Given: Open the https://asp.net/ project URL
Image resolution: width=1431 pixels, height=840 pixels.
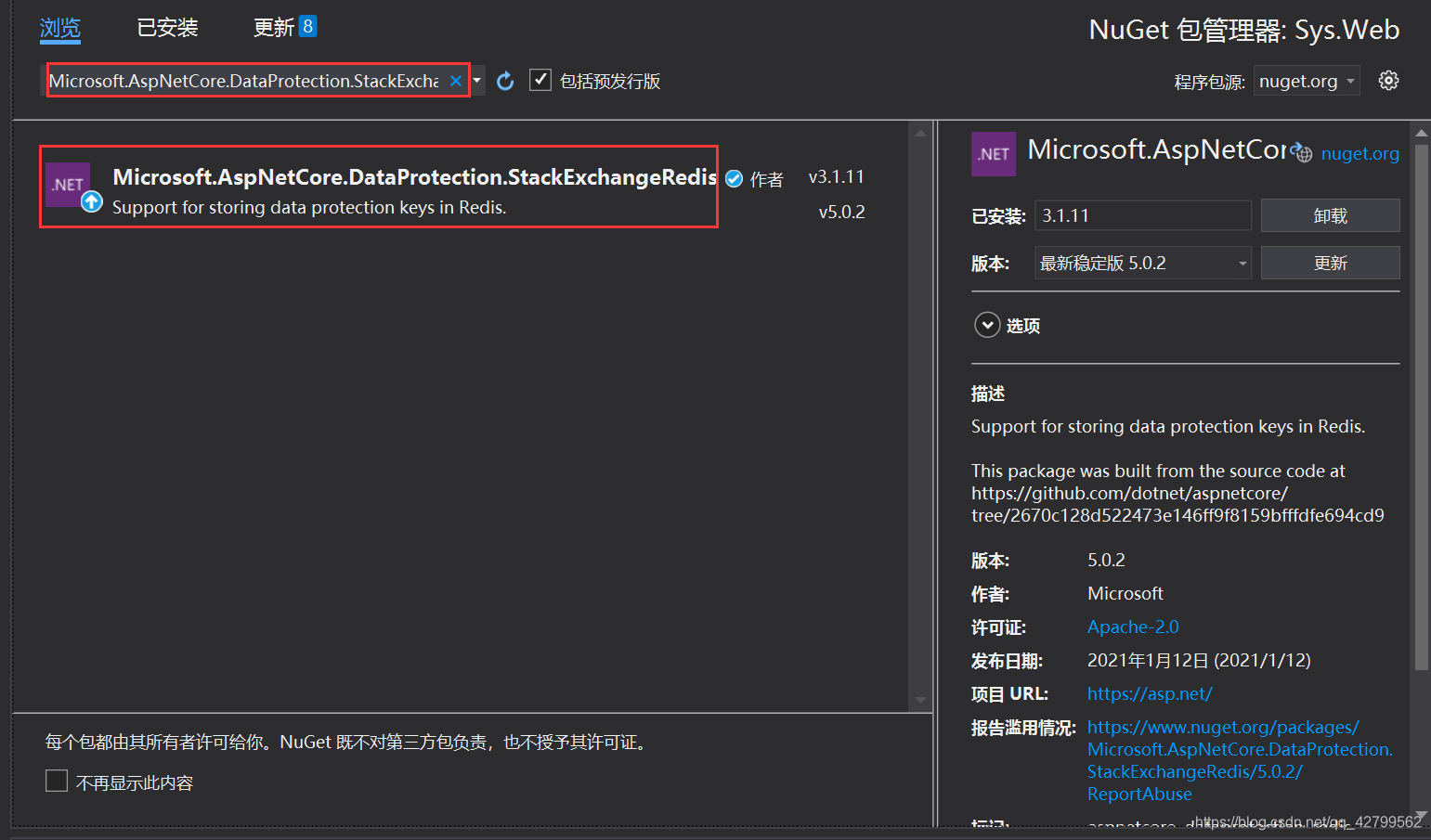Looking at the screenshot, I should (x=1150, y=693).
